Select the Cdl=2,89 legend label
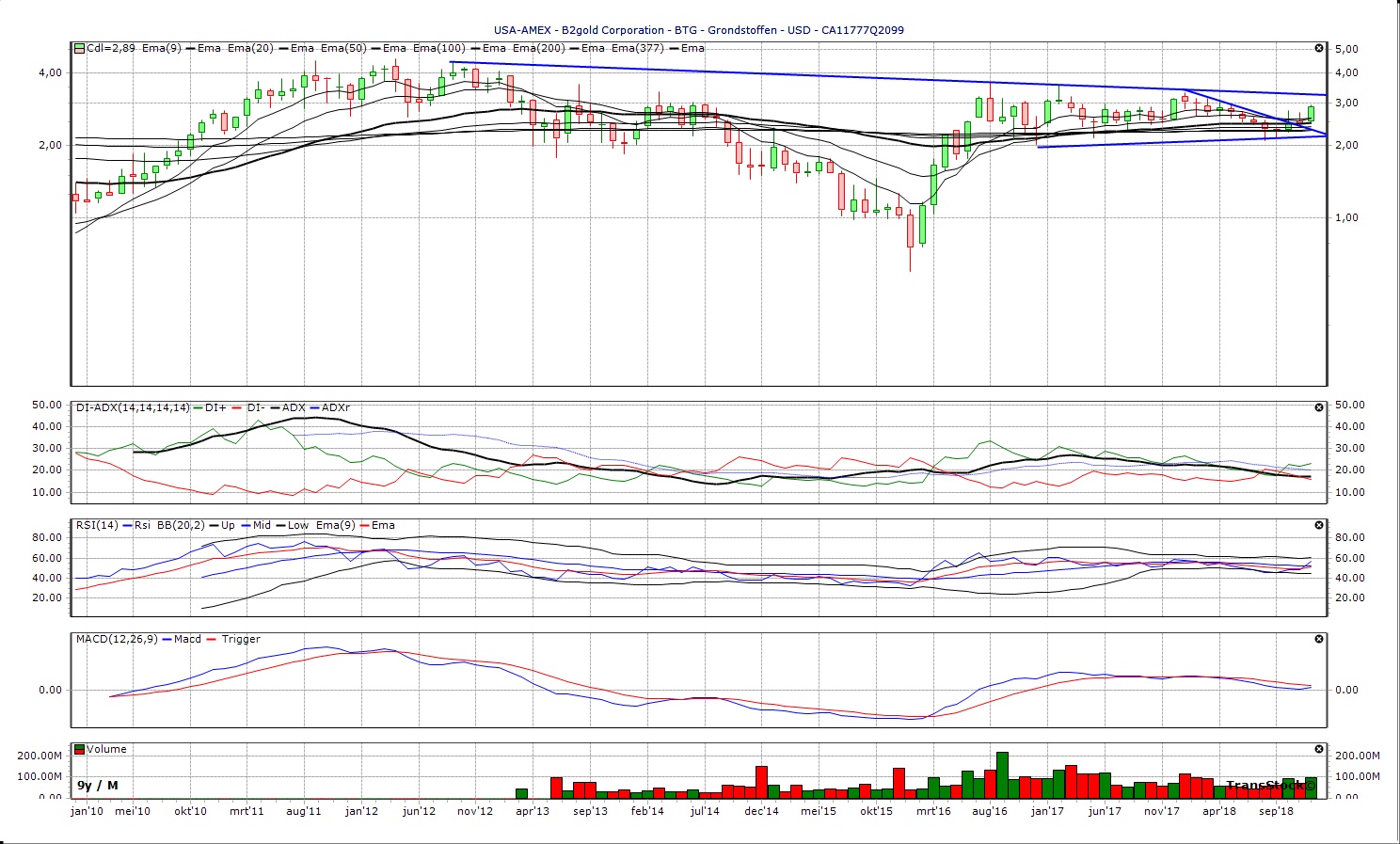 pos(111,48)
